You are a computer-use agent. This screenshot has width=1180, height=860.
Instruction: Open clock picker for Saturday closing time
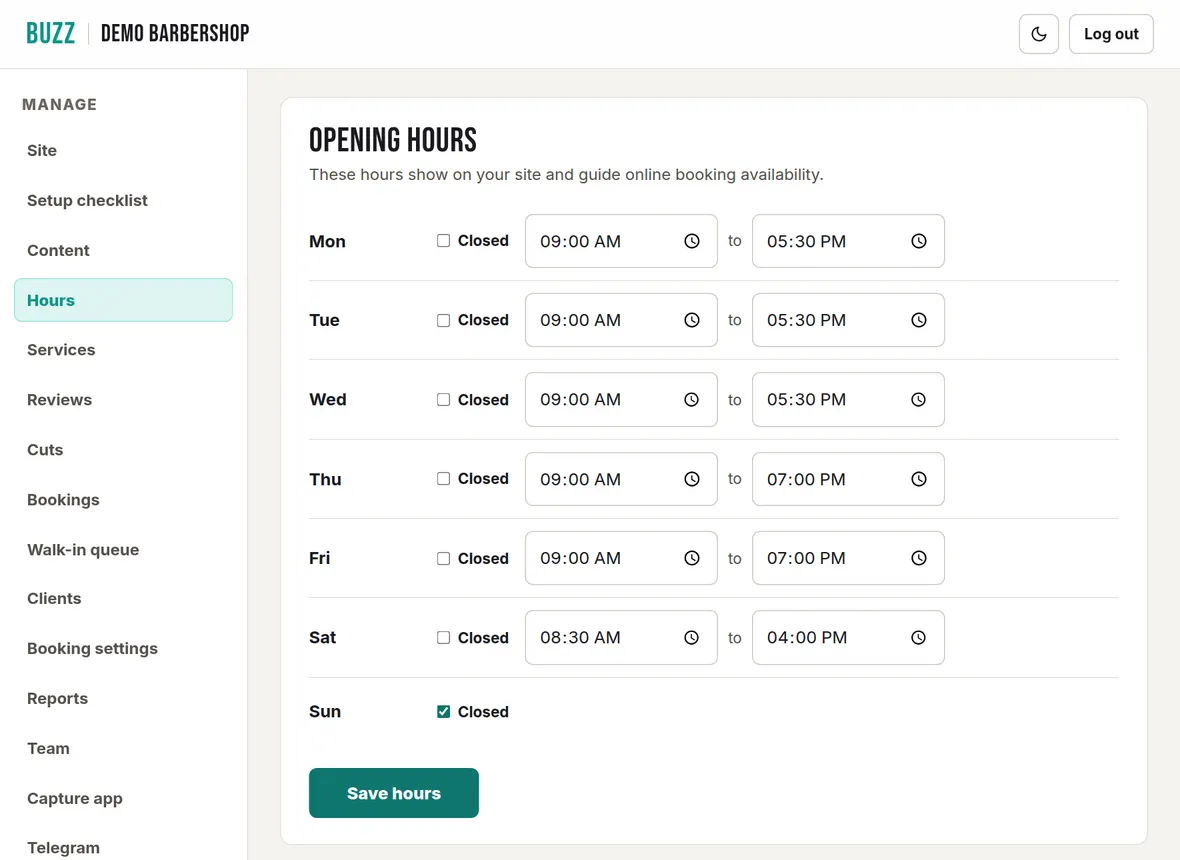pos(919,637)
